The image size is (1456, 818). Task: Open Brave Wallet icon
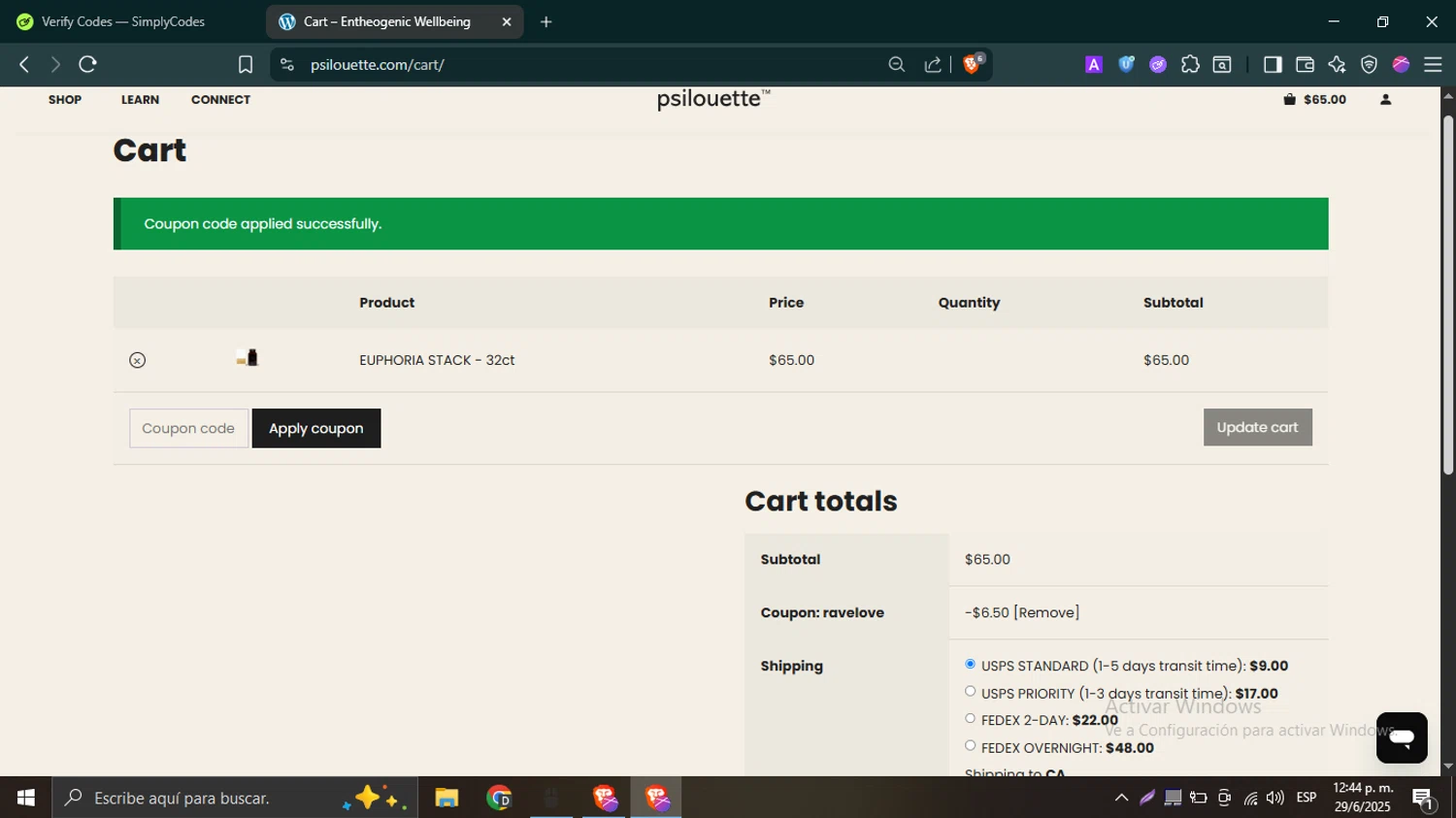click(x=1305, y=65)
